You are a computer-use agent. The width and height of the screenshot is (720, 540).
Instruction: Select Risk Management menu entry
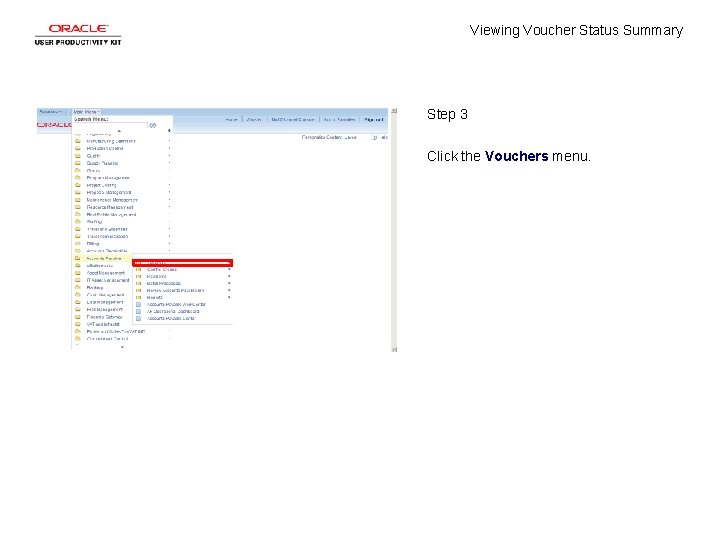pos(105,309)
